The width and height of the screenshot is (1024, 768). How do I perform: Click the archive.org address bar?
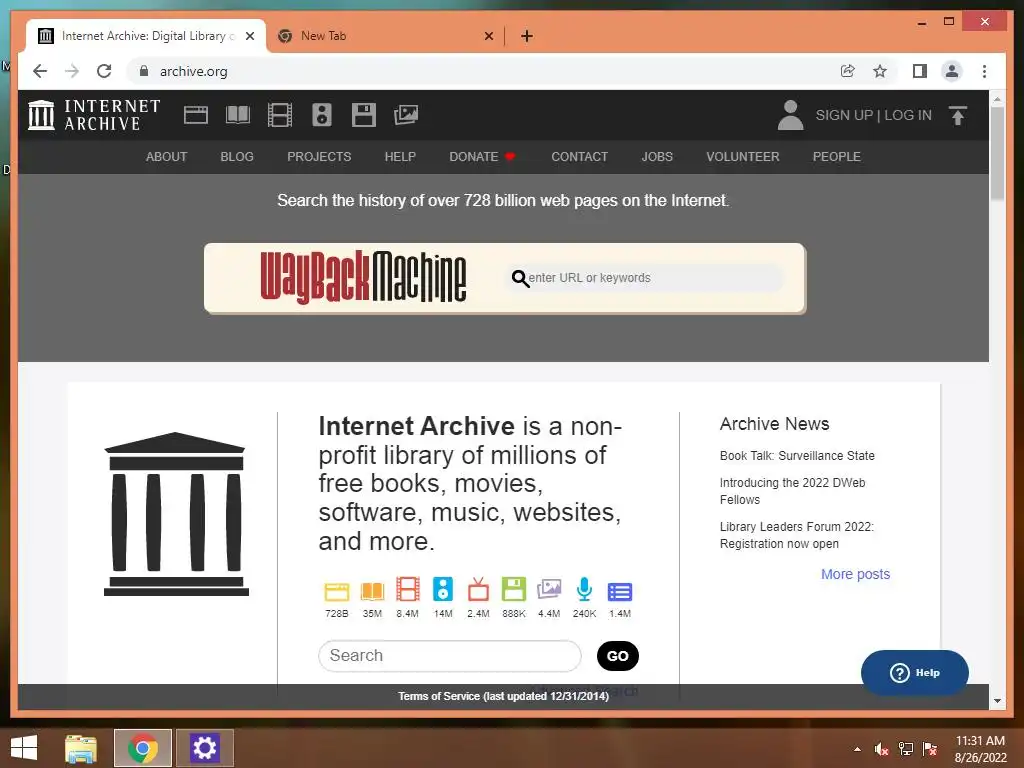pos(483,71)
